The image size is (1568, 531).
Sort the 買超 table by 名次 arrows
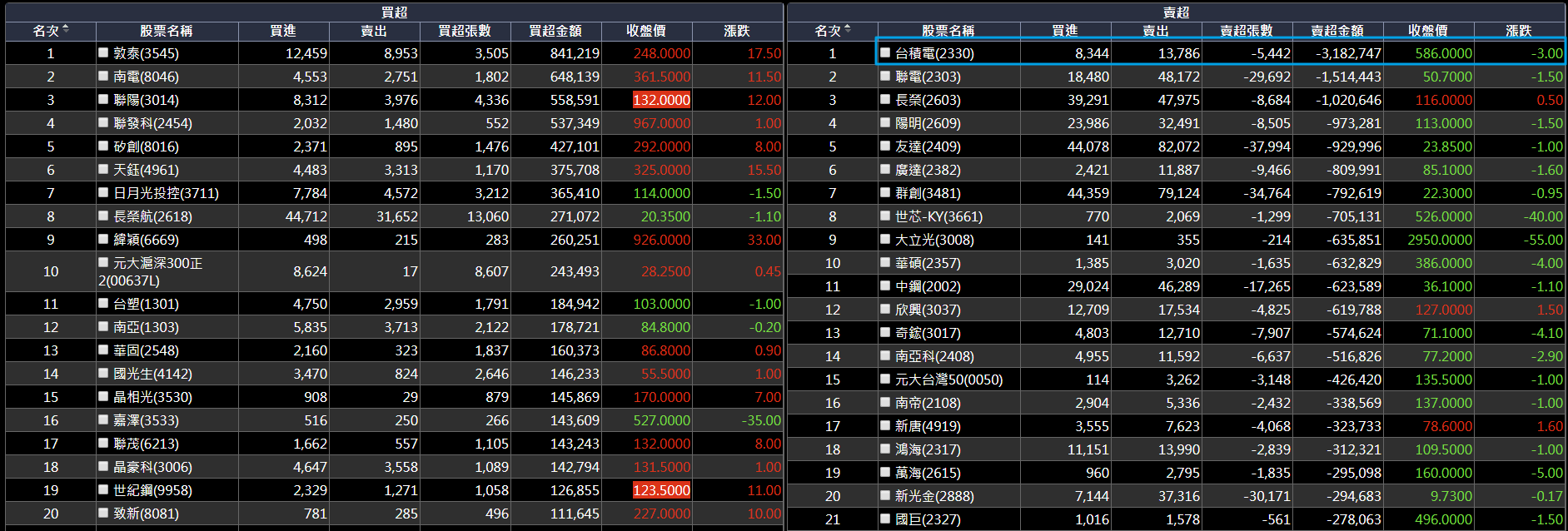[66, 29]
